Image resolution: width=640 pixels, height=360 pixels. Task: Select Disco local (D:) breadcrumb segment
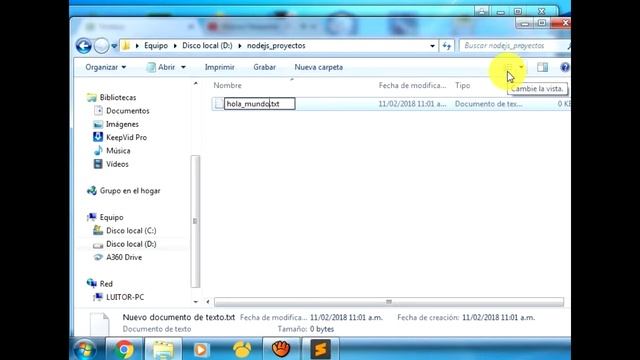pyautogui.click(x=207, y=46)
